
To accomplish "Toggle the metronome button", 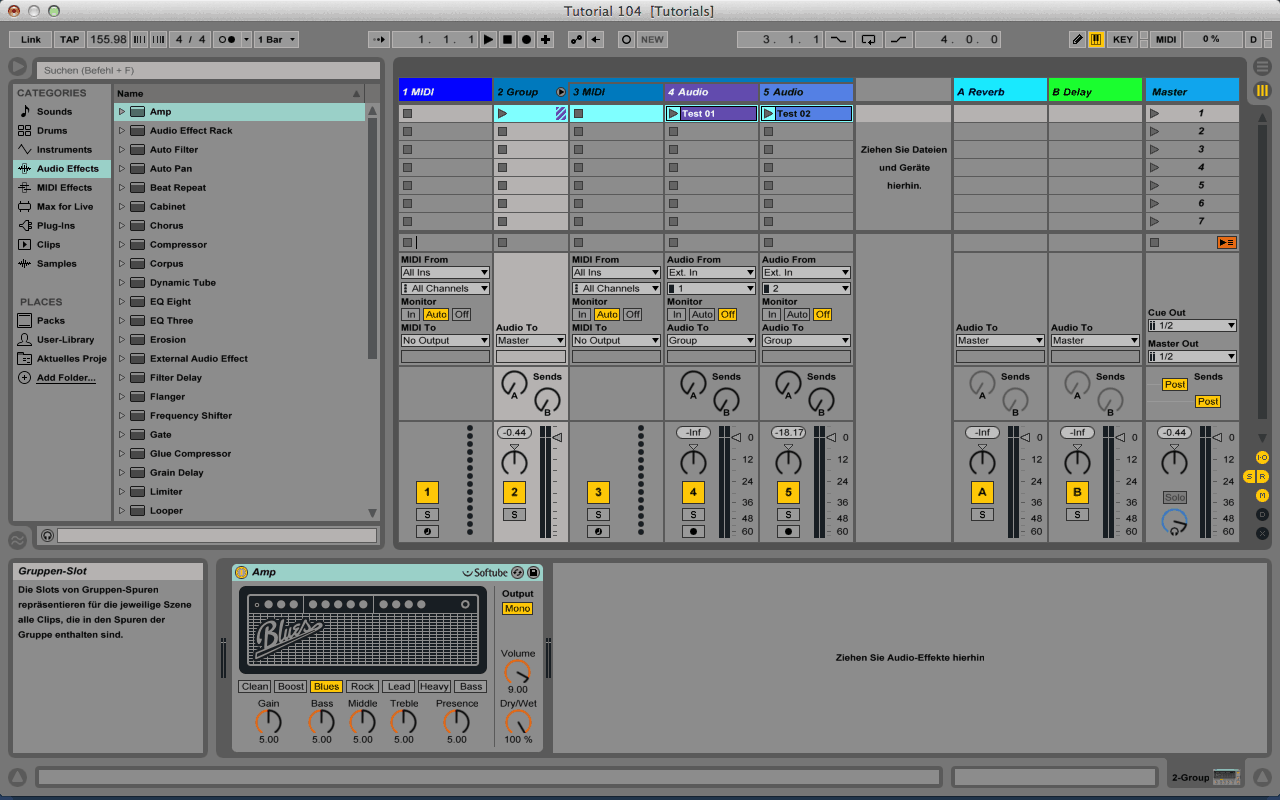I will [227, 40].
